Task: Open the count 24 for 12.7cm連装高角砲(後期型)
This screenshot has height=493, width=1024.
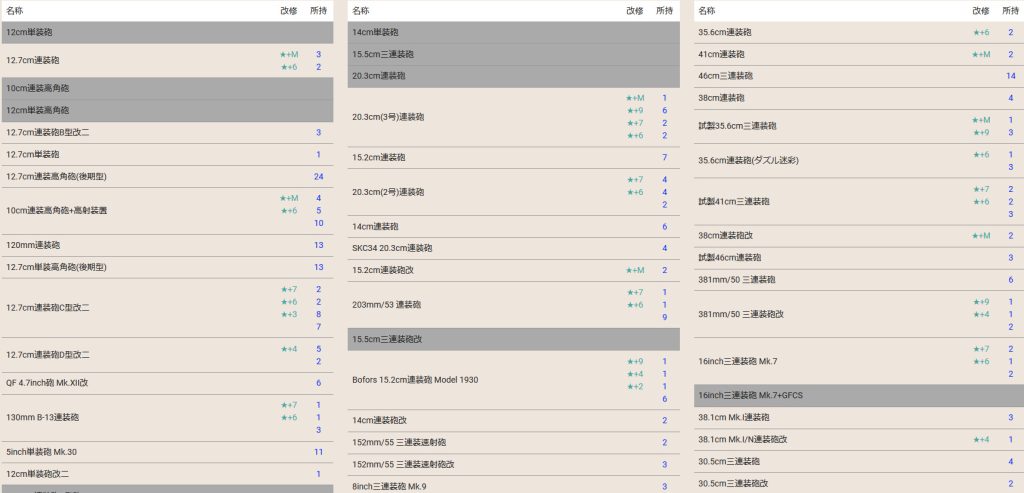Action: point(318,177)
